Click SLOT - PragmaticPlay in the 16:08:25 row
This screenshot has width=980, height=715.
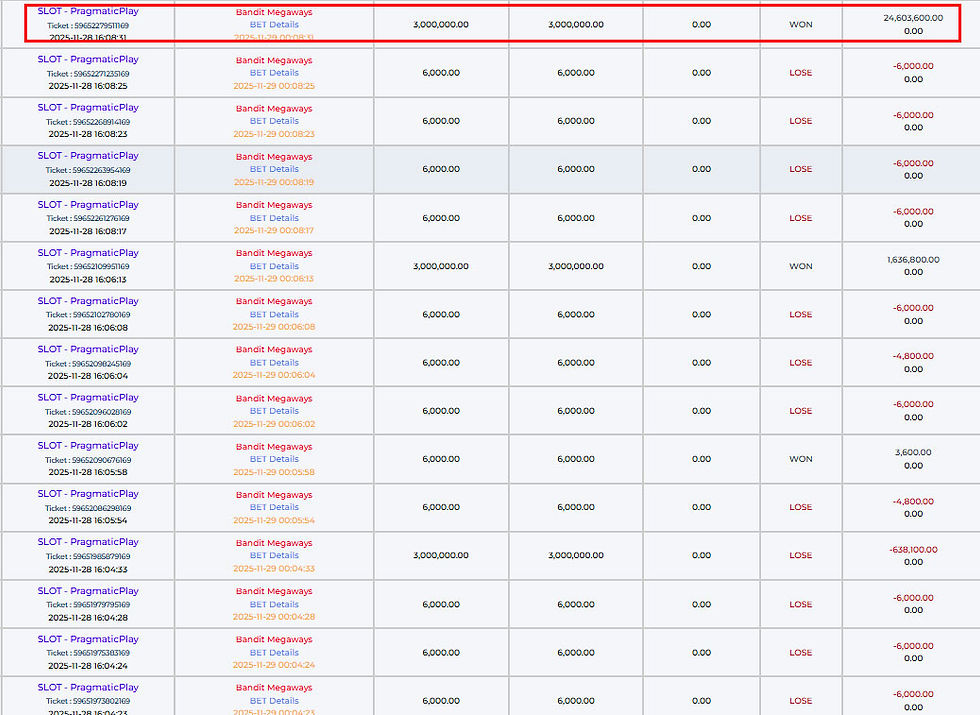click(x=88, y=59)
